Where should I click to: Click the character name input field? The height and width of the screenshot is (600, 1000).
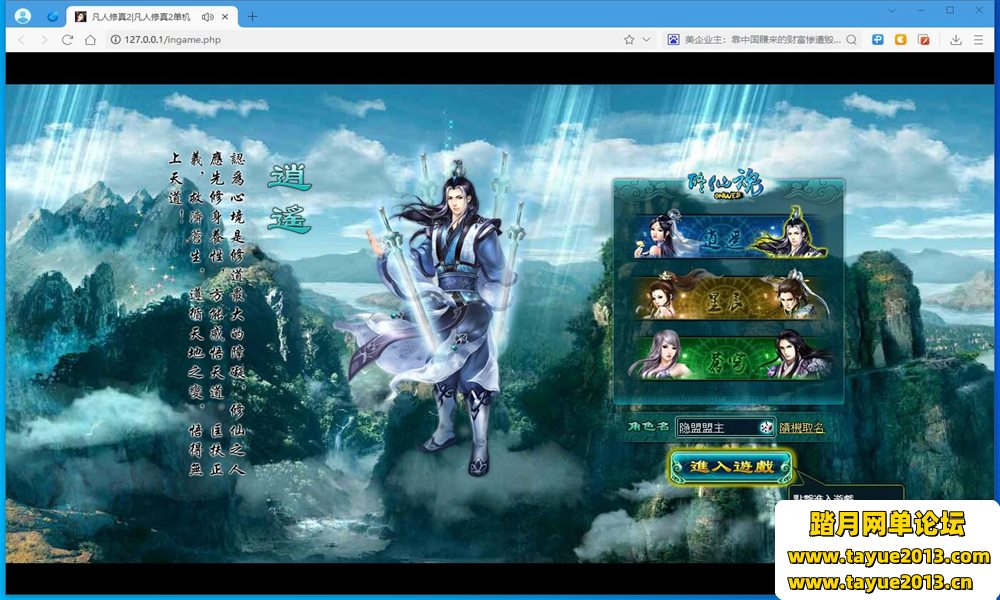[x=715, y=427]
